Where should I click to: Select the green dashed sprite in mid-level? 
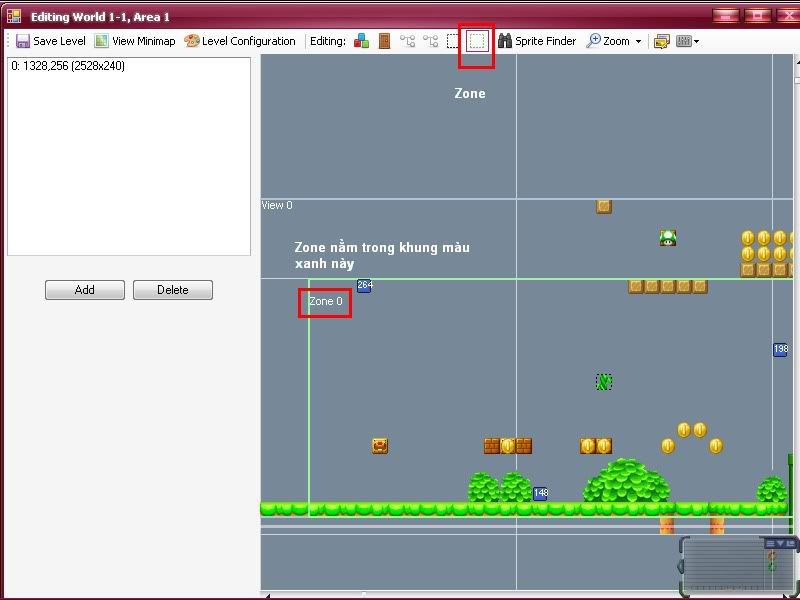604,382
